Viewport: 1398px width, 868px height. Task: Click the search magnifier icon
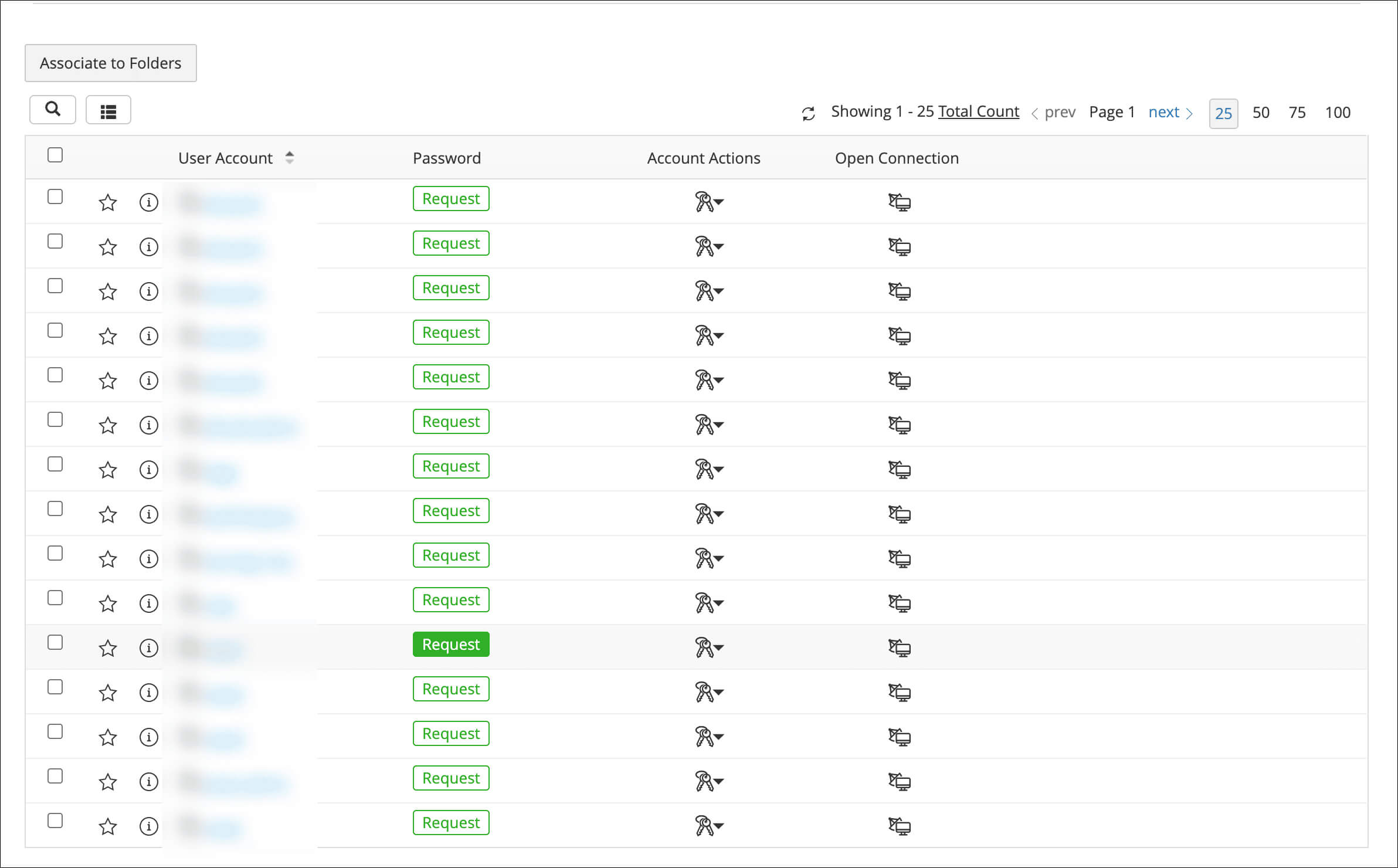click(x=54, y=110)
